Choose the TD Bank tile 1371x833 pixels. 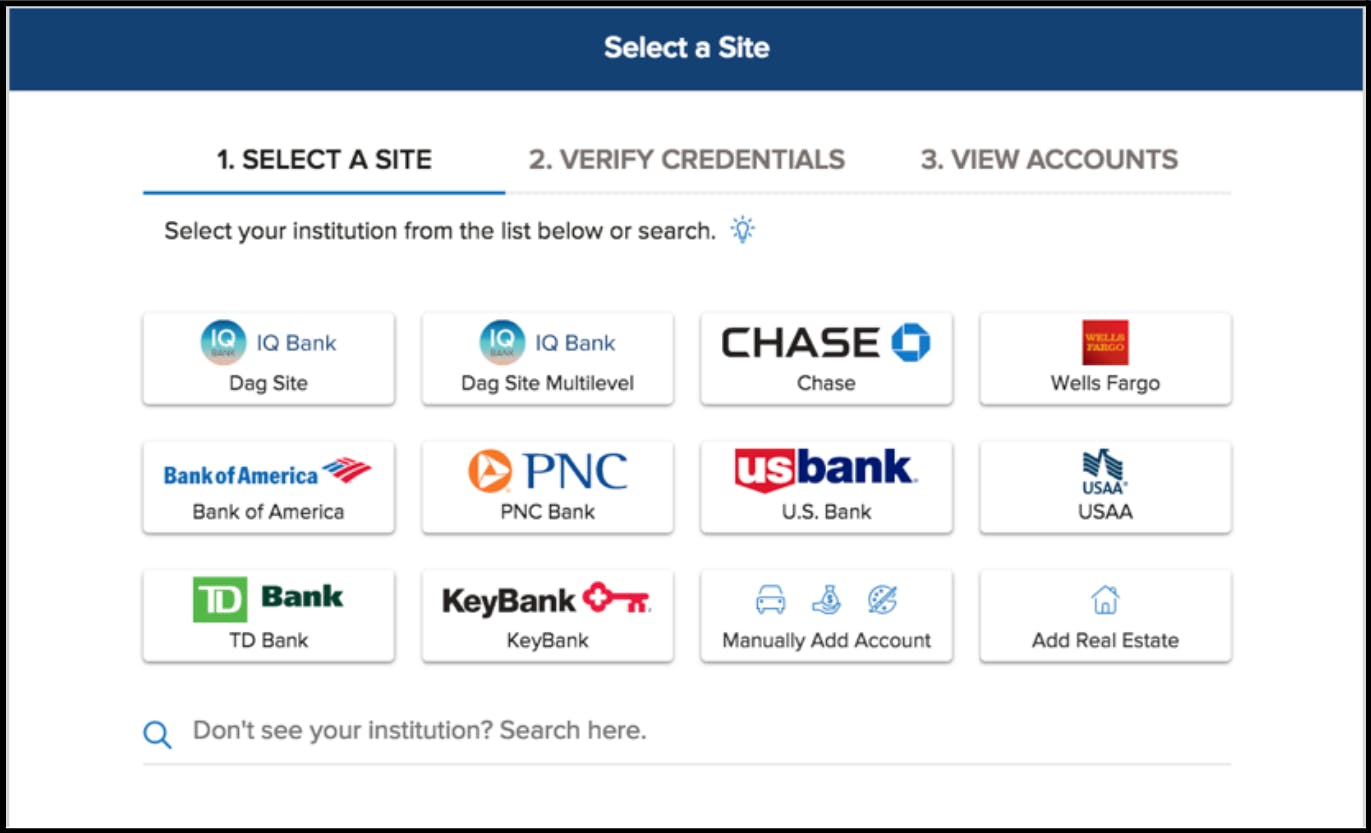pos(268,617)
